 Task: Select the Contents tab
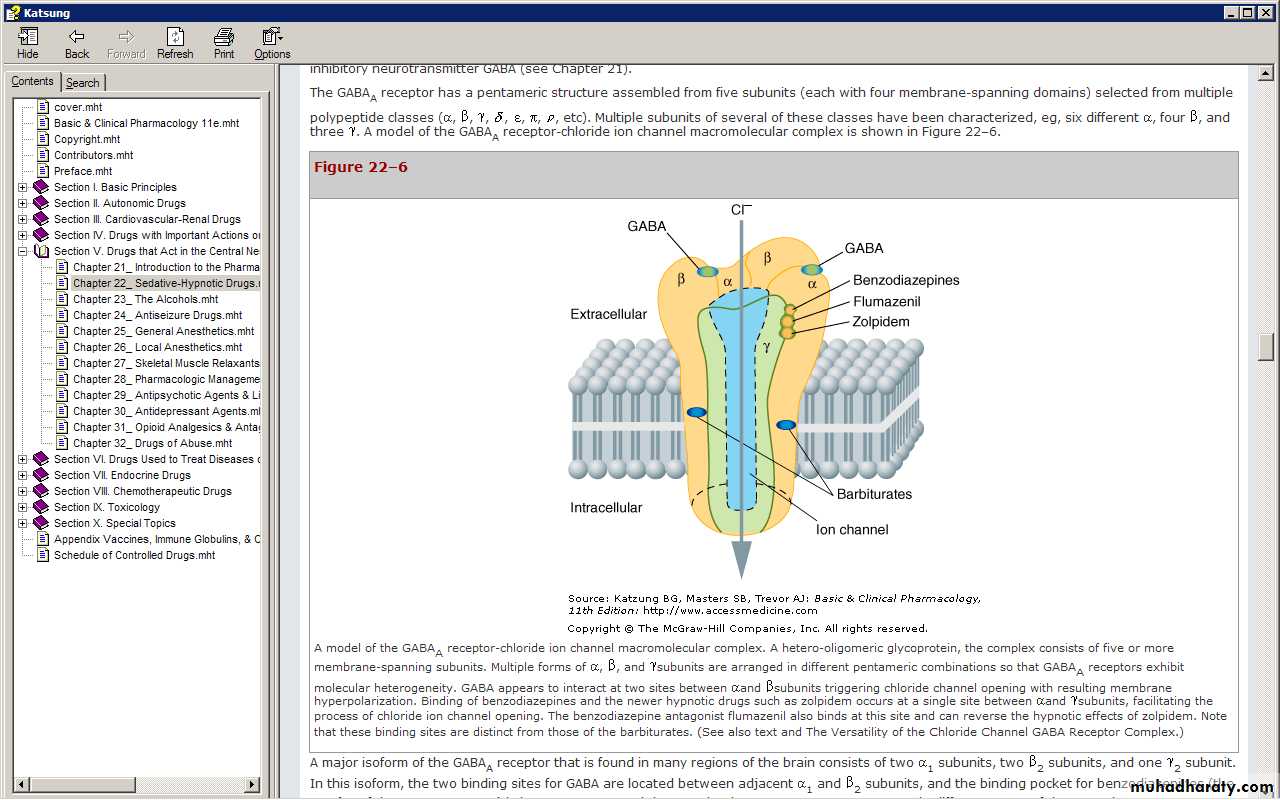[33, 82]
